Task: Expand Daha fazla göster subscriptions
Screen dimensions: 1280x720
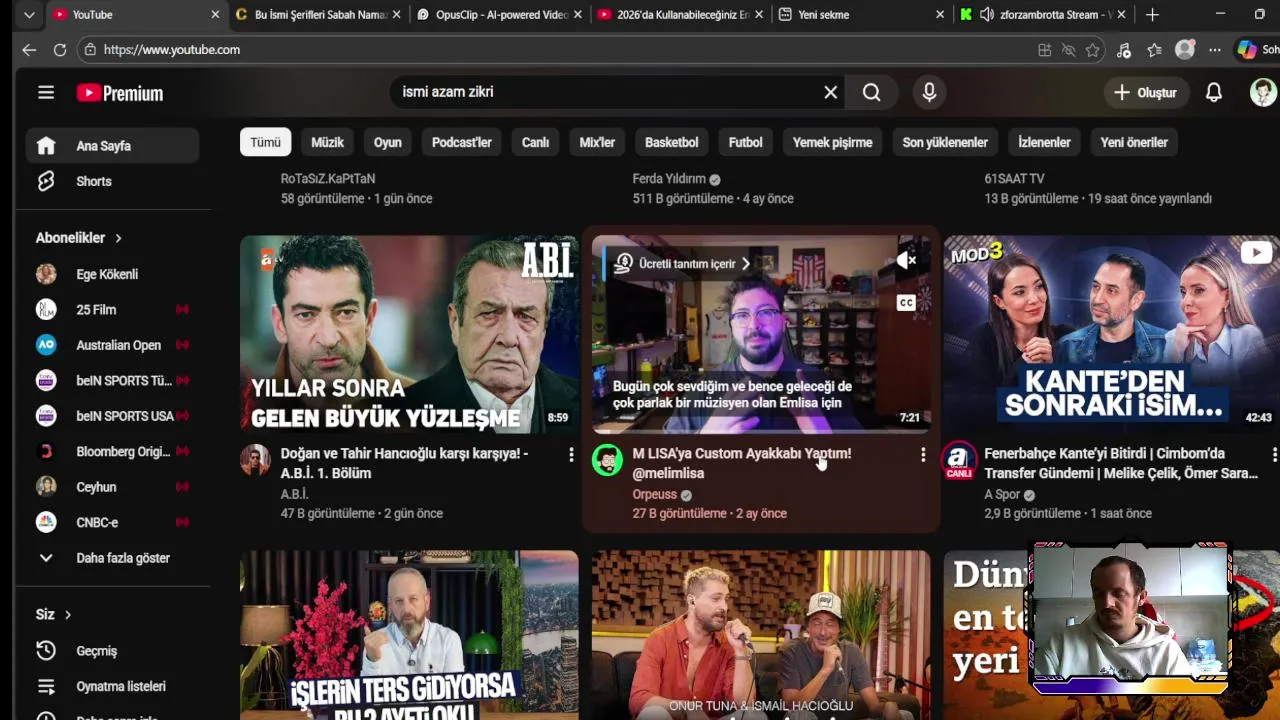Action: point(112,558)
